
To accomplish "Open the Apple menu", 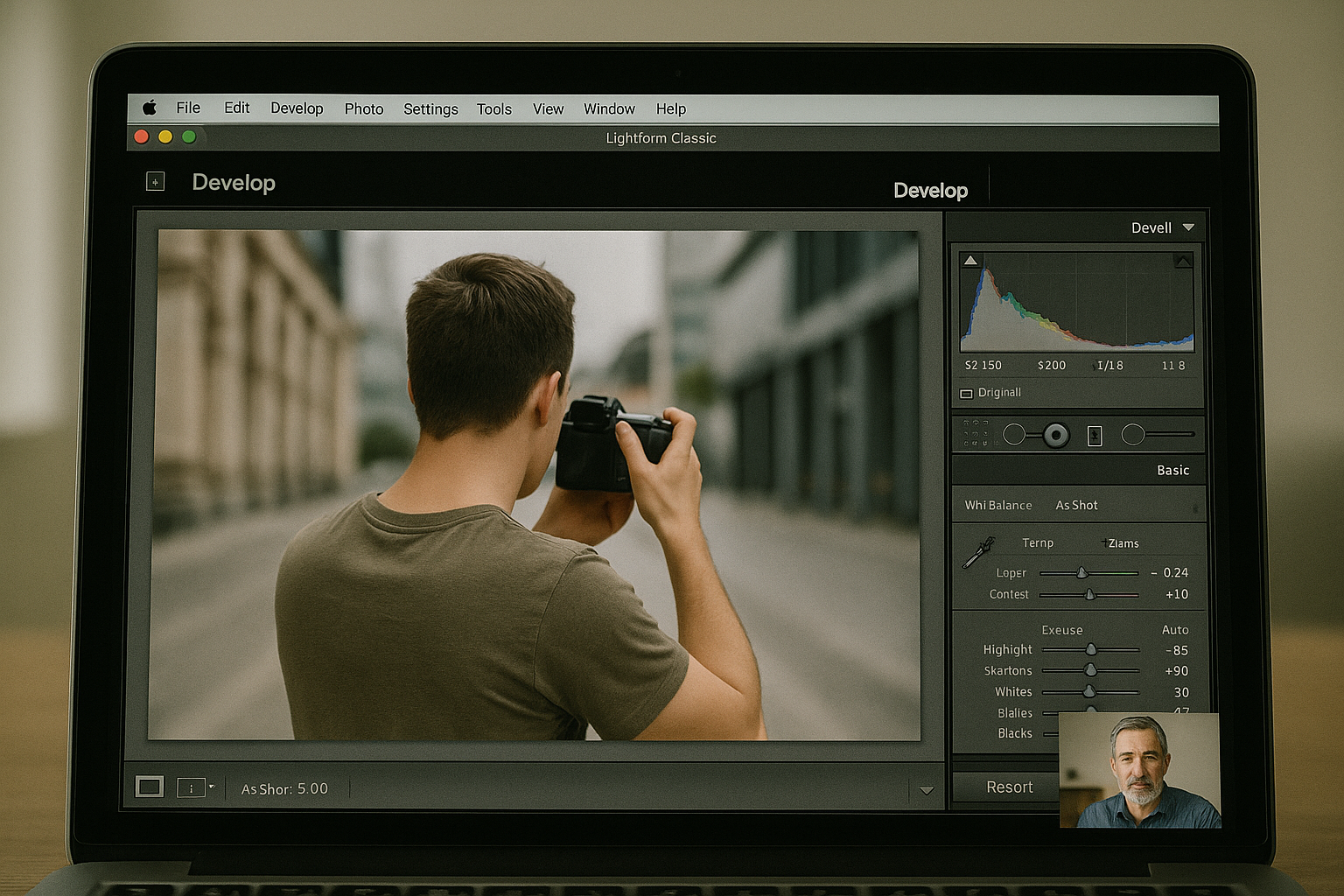I will (x=150, y=108).
